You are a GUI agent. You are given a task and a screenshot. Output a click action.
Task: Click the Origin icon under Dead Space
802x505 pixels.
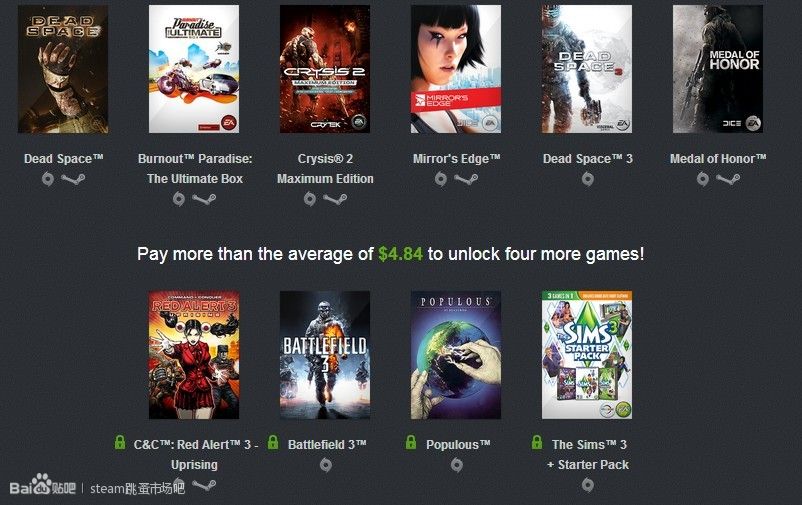(x=48, y=179)
